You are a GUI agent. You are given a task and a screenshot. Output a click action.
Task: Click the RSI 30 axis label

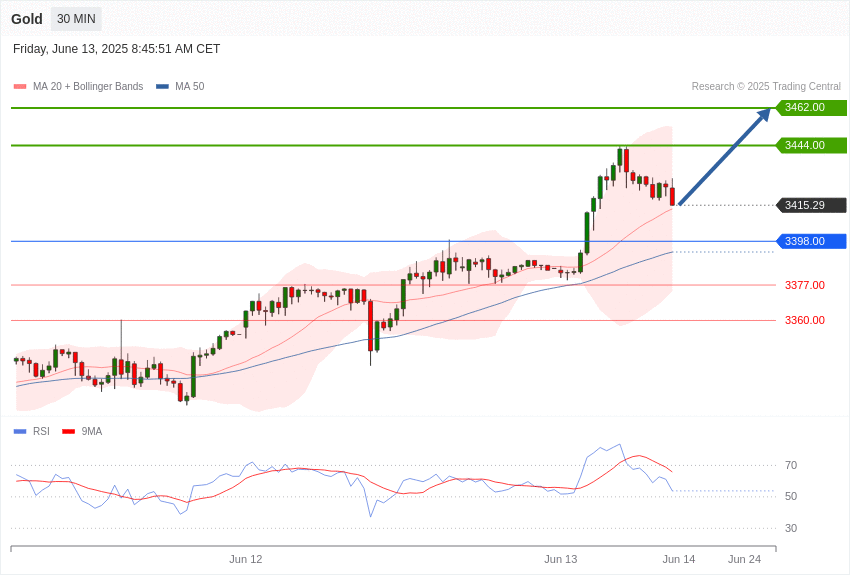pos(791,528)
